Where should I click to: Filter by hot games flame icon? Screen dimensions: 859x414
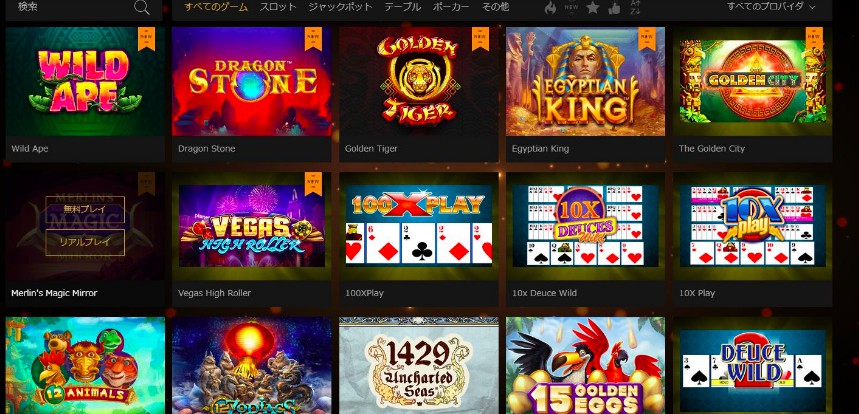550,7
